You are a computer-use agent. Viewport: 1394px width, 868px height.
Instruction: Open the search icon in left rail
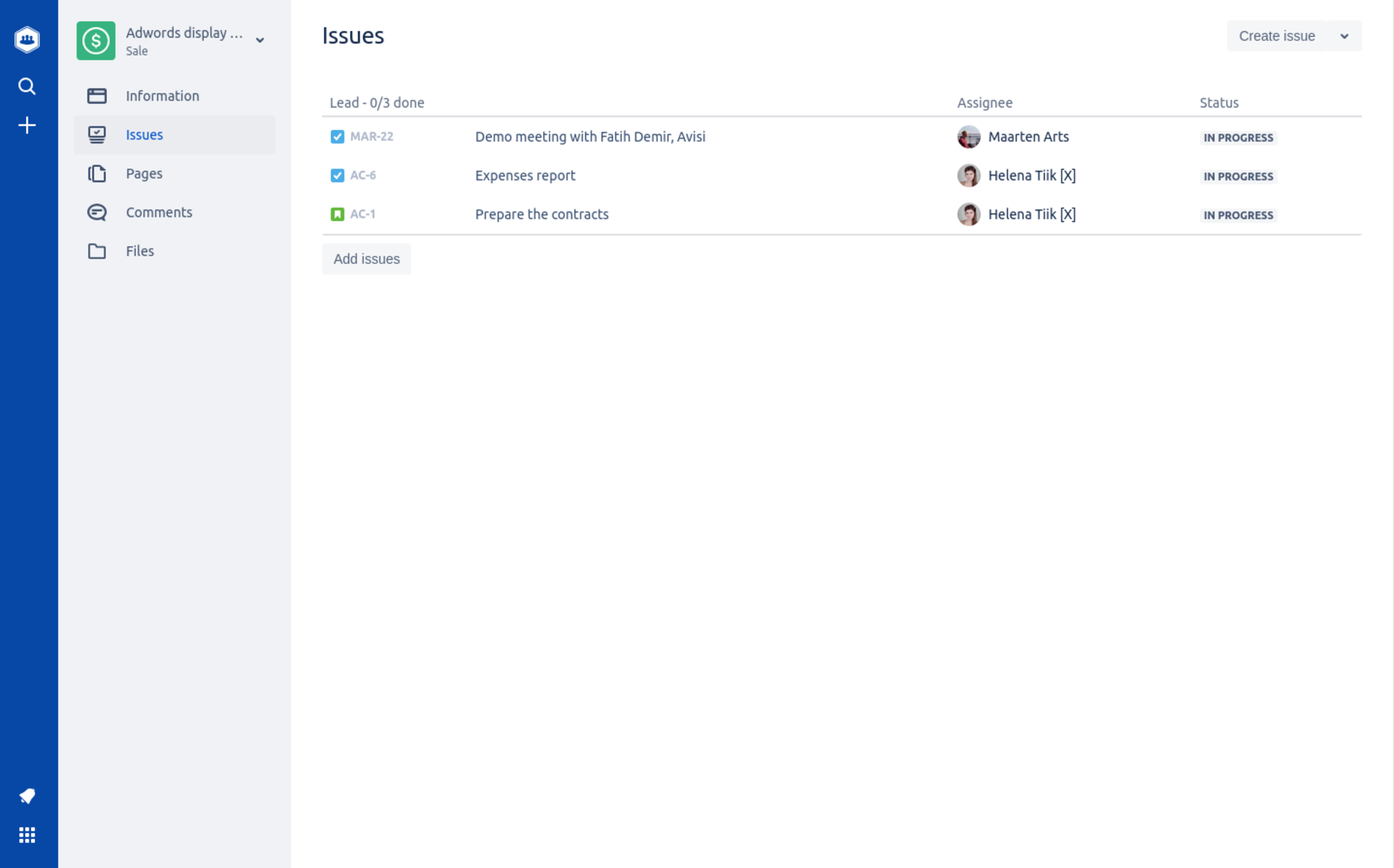tap(27, 86)
